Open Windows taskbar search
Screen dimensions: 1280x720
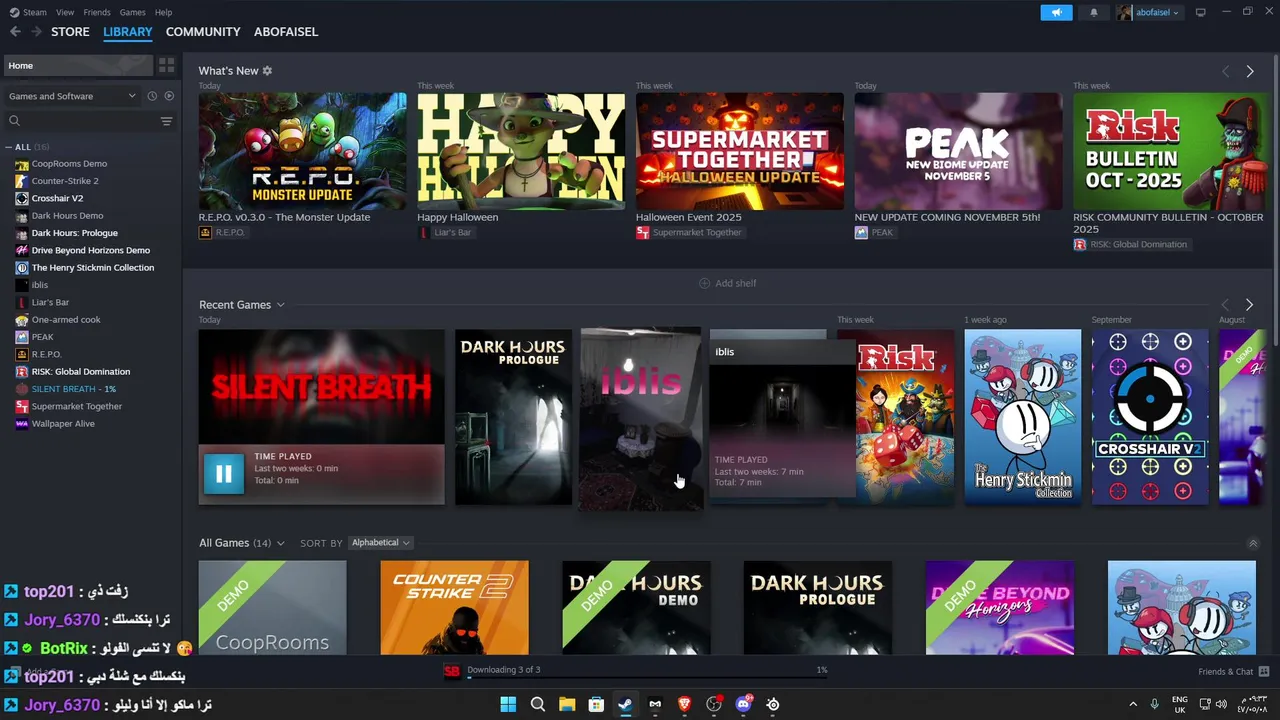(537, 704)
